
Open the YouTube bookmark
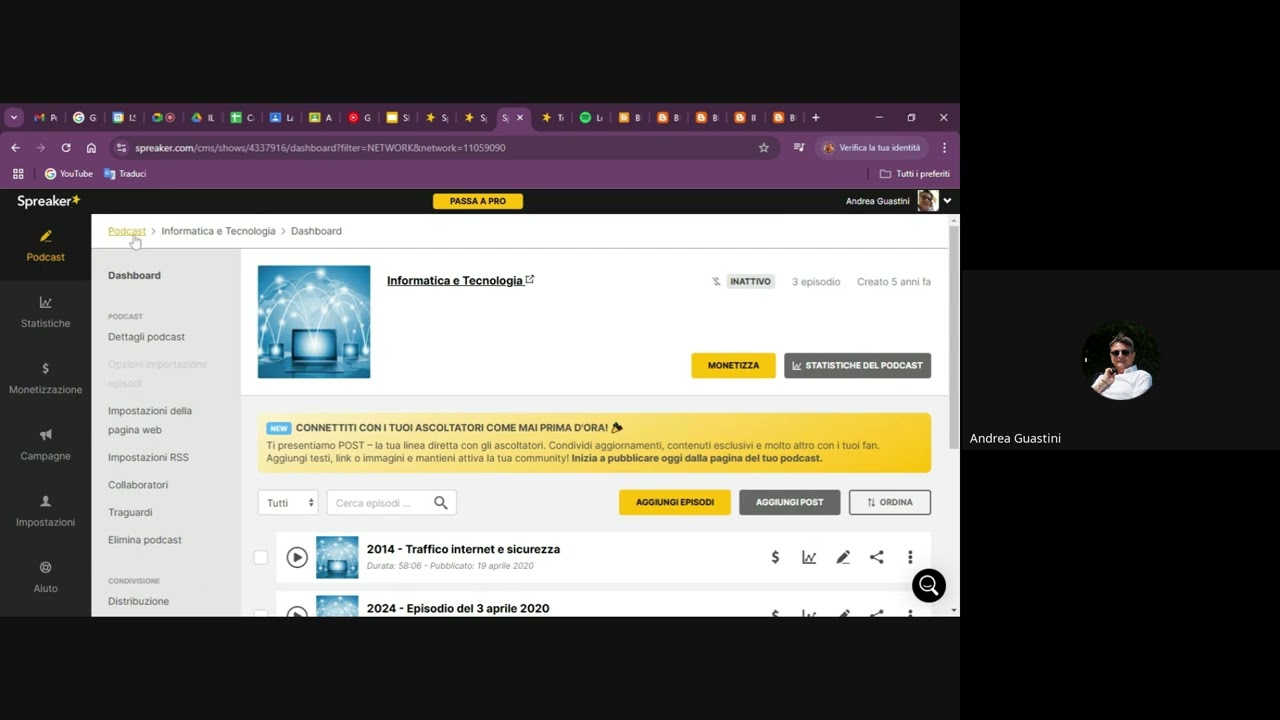click(x=68, y=173)
